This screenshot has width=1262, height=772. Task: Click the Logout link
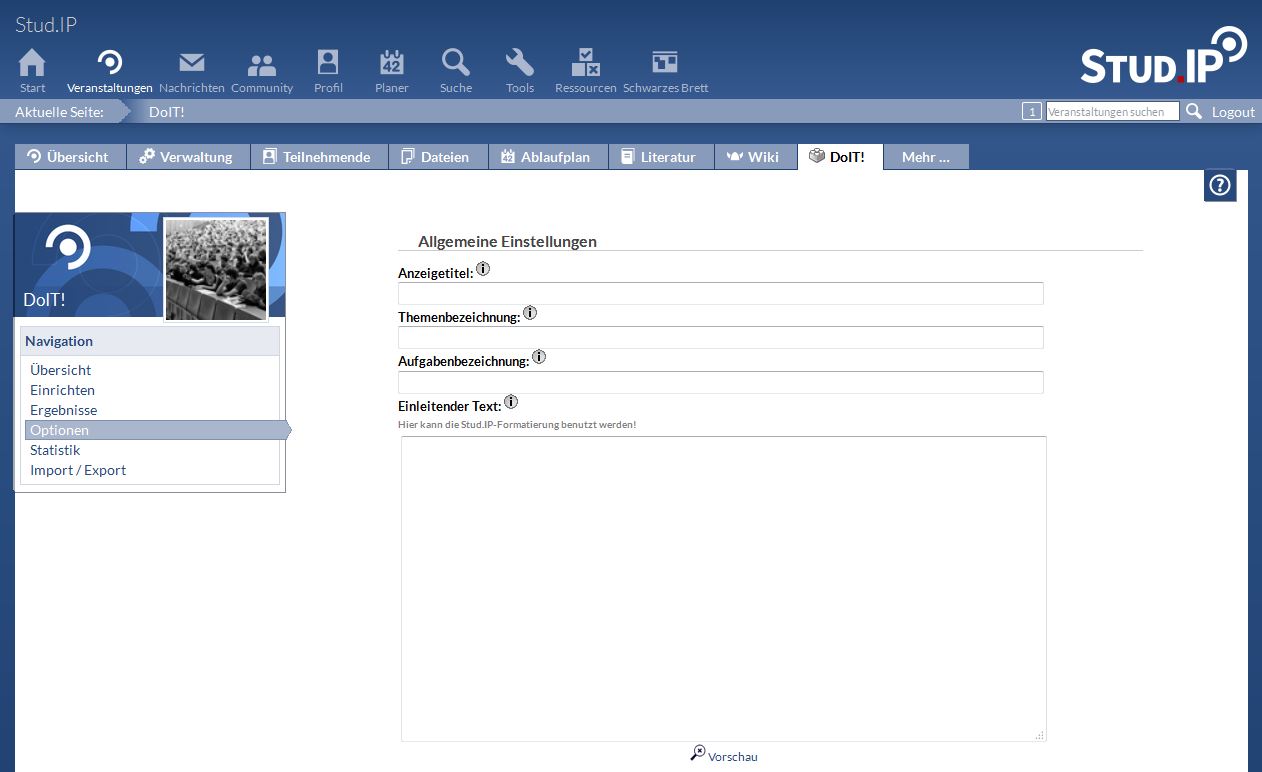(1233, 112)
